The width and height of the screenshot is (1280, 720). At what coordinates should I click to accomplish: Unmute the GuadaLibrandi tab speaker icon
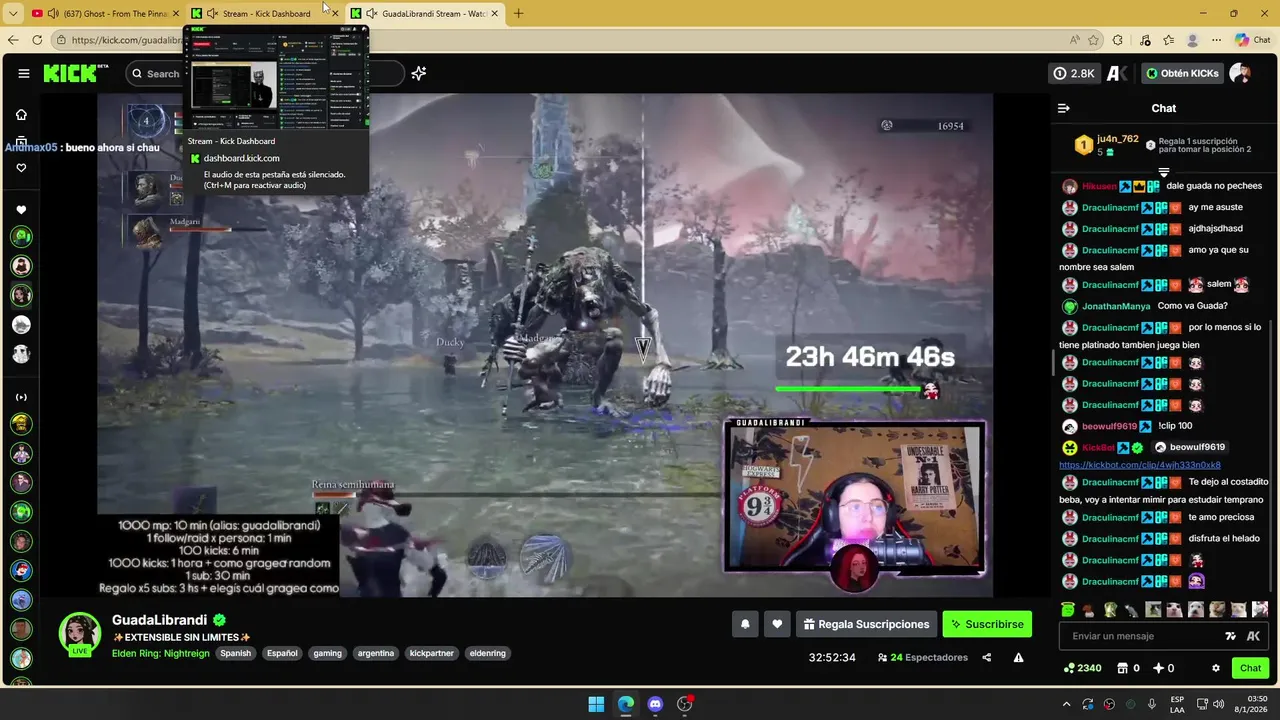(372, 14)
